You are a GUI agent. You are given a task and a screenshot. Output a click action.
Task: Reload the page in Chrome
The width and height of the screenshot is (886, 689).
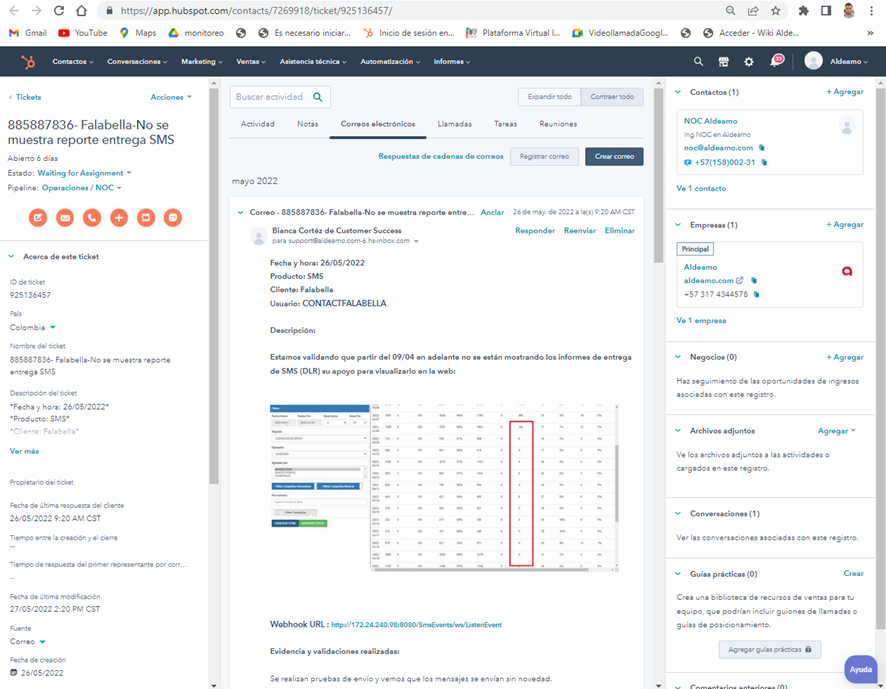59,11
